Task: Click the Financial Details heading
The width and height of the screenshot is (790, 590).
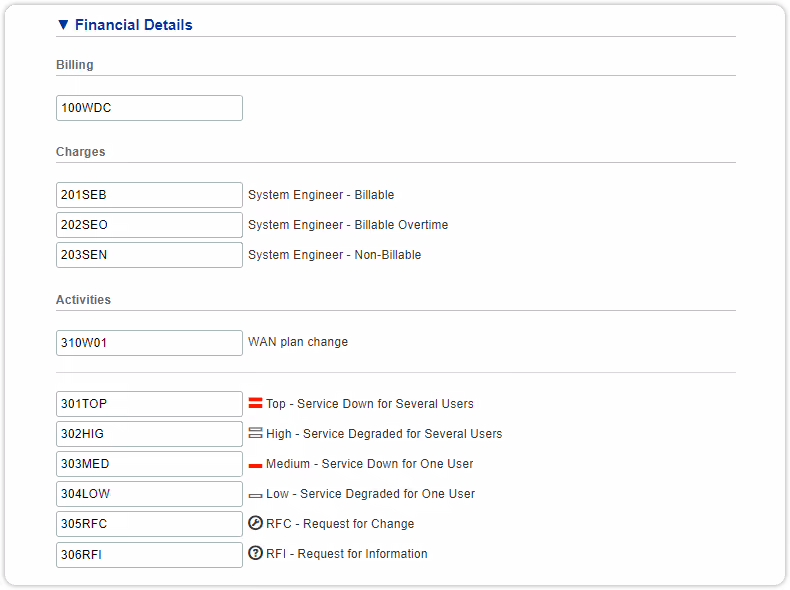Action: point(134,25)
